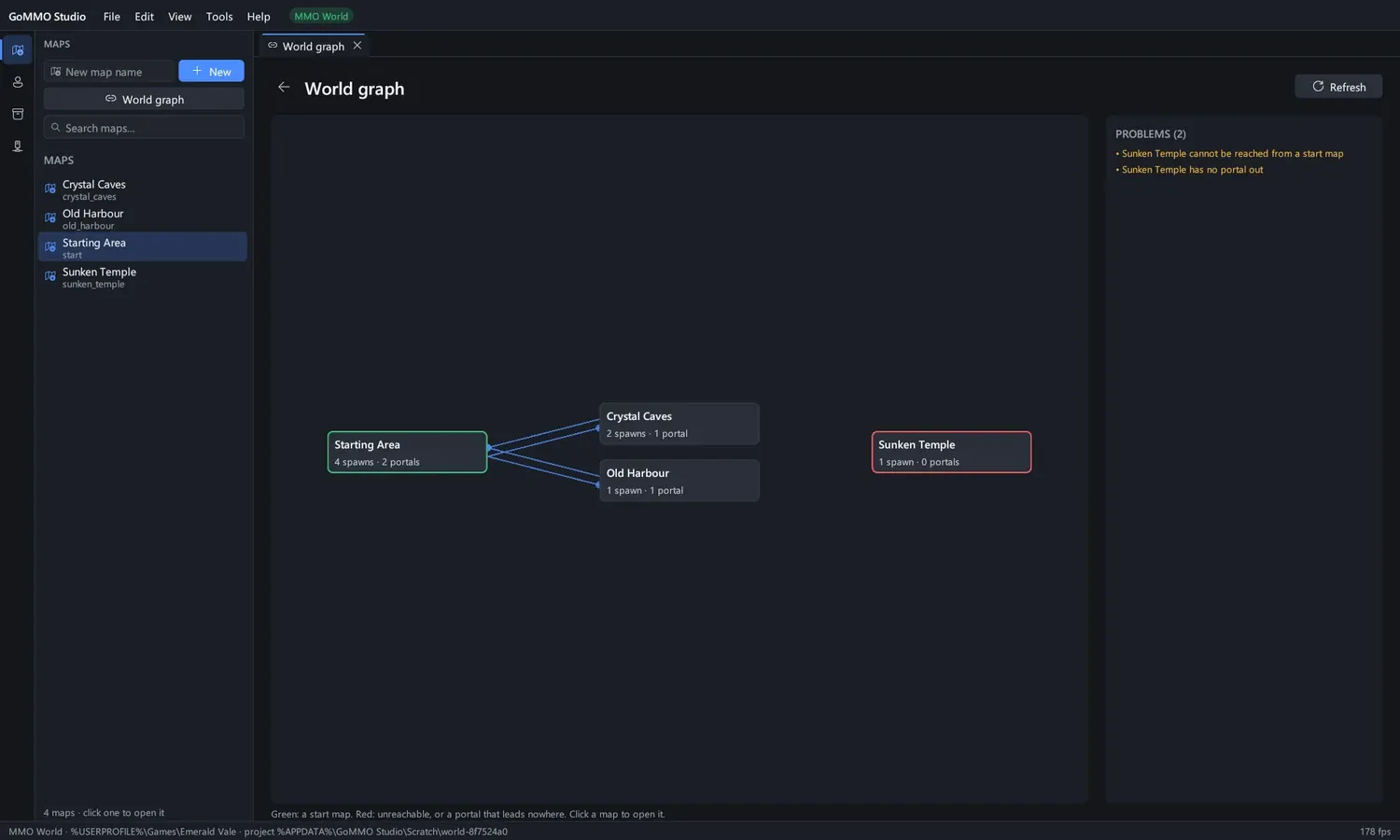The width and height of the screenshot is (1400, 840).
Task: Click the MMO World project badge
Action: coord(321,16)
